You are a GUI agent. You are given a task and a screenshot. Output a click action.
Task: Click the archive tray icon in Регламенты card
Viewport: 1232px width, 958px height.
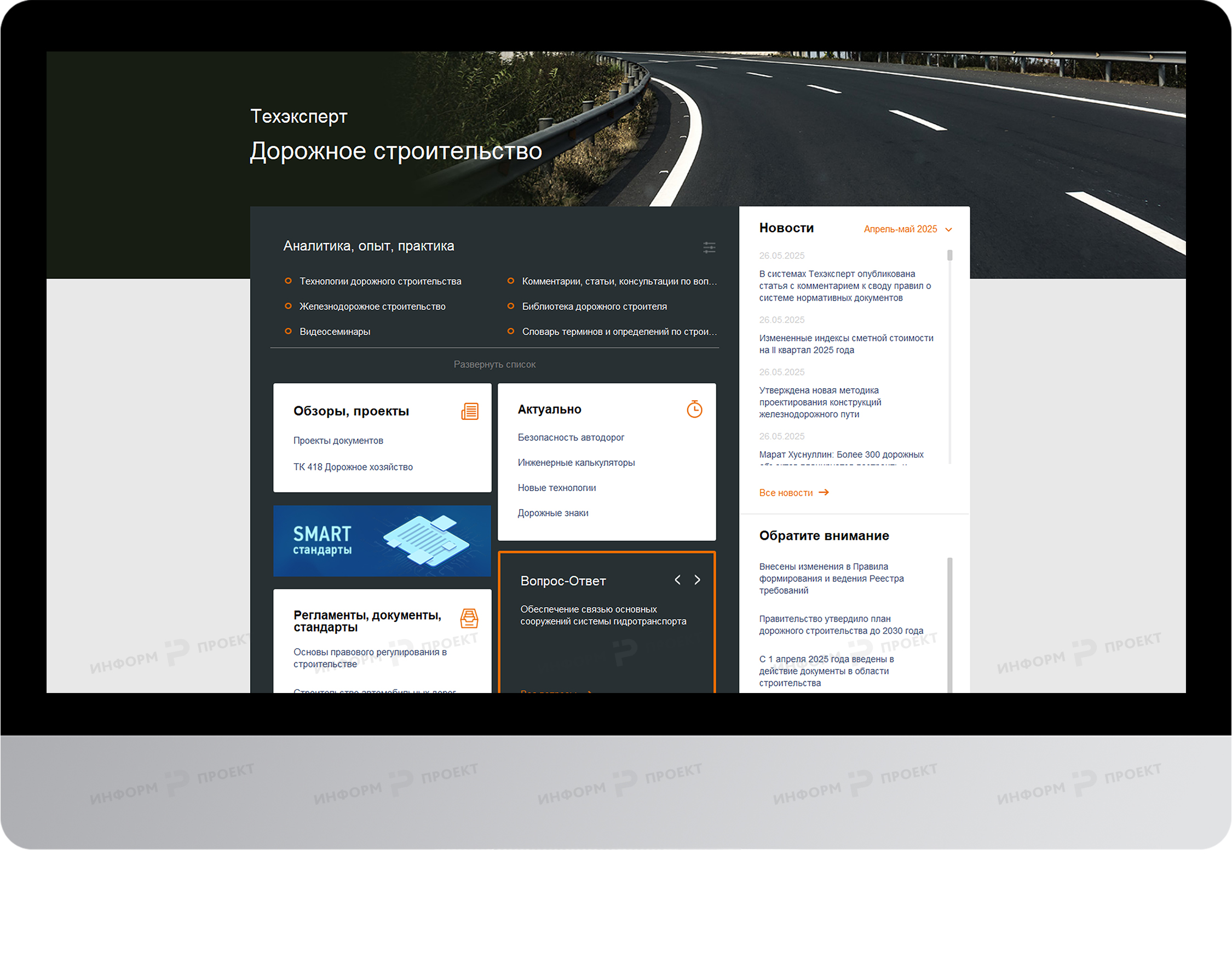tap(469, 619)
